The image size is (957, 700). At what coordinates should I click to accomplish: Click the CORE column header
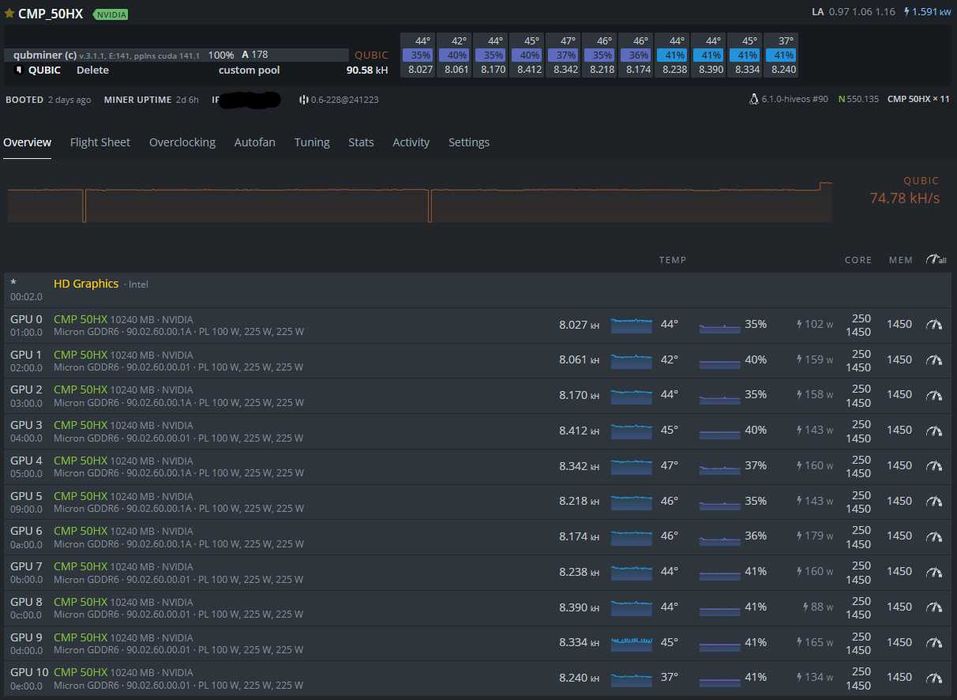click(x=858, y=260)
